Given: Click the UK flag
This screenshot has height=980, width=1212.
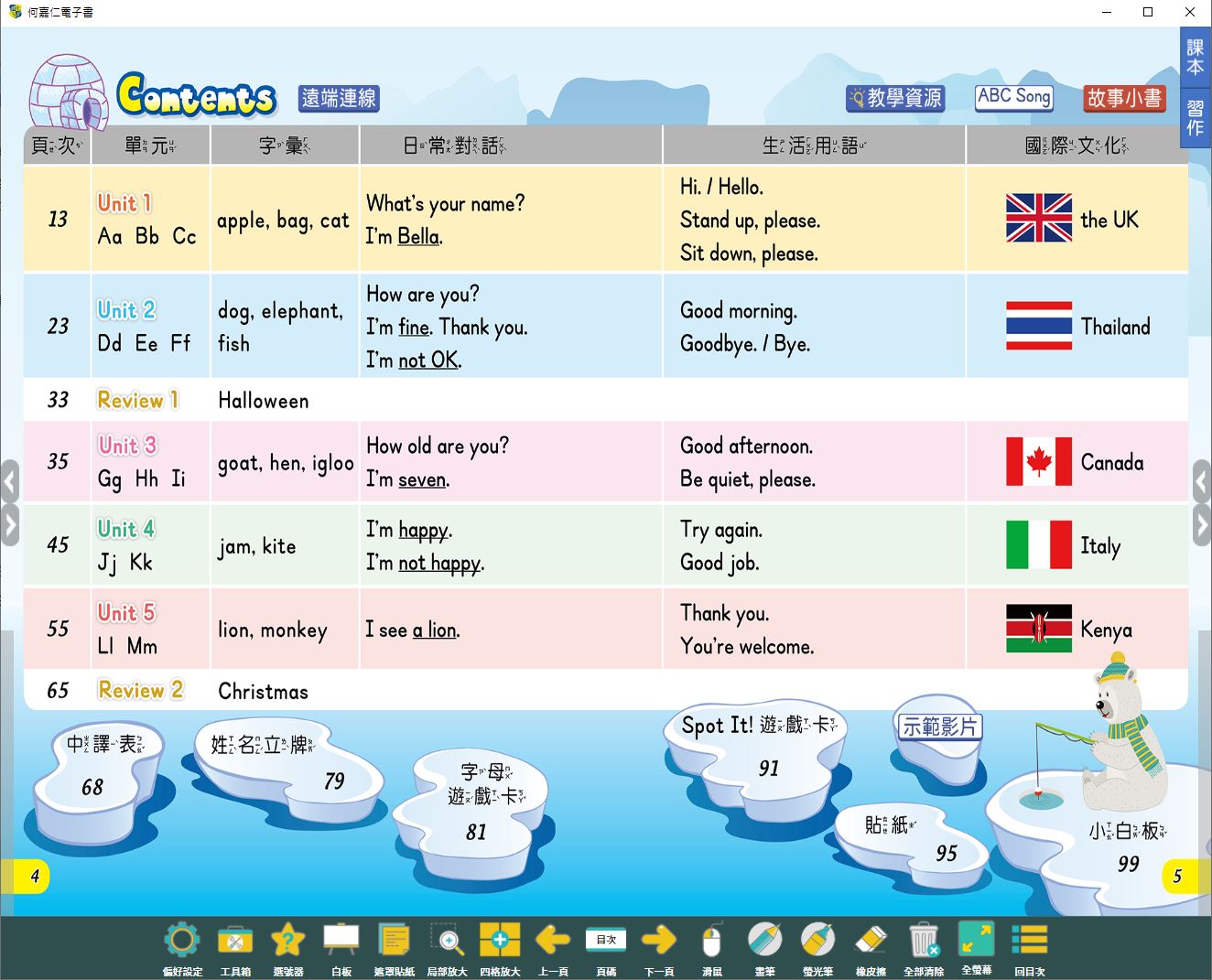Looking at the screenshot, I should click(x=1038, y=218).
